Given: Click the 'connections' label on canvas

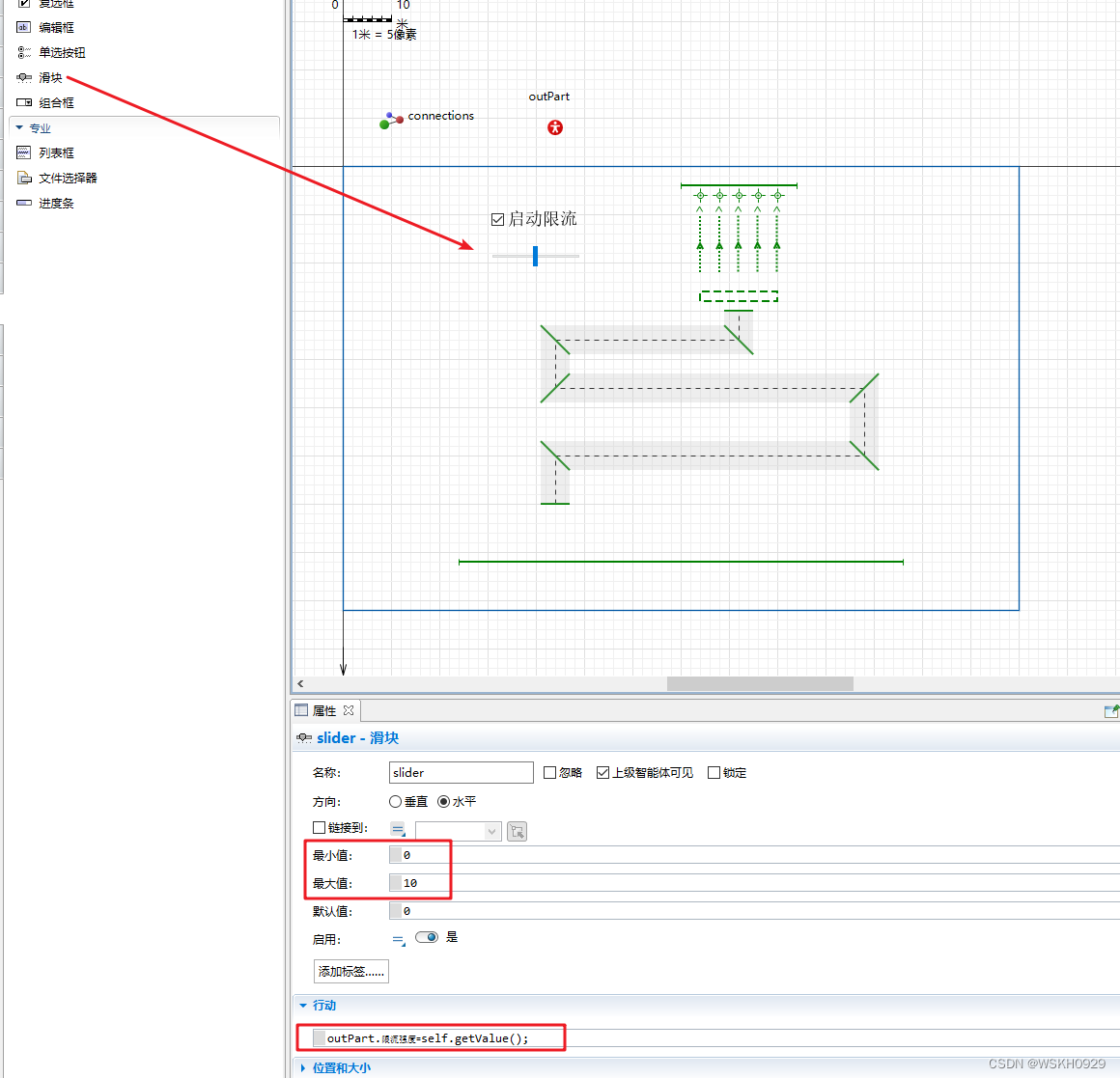Looking at the screenshot, I should pos(440,116).
